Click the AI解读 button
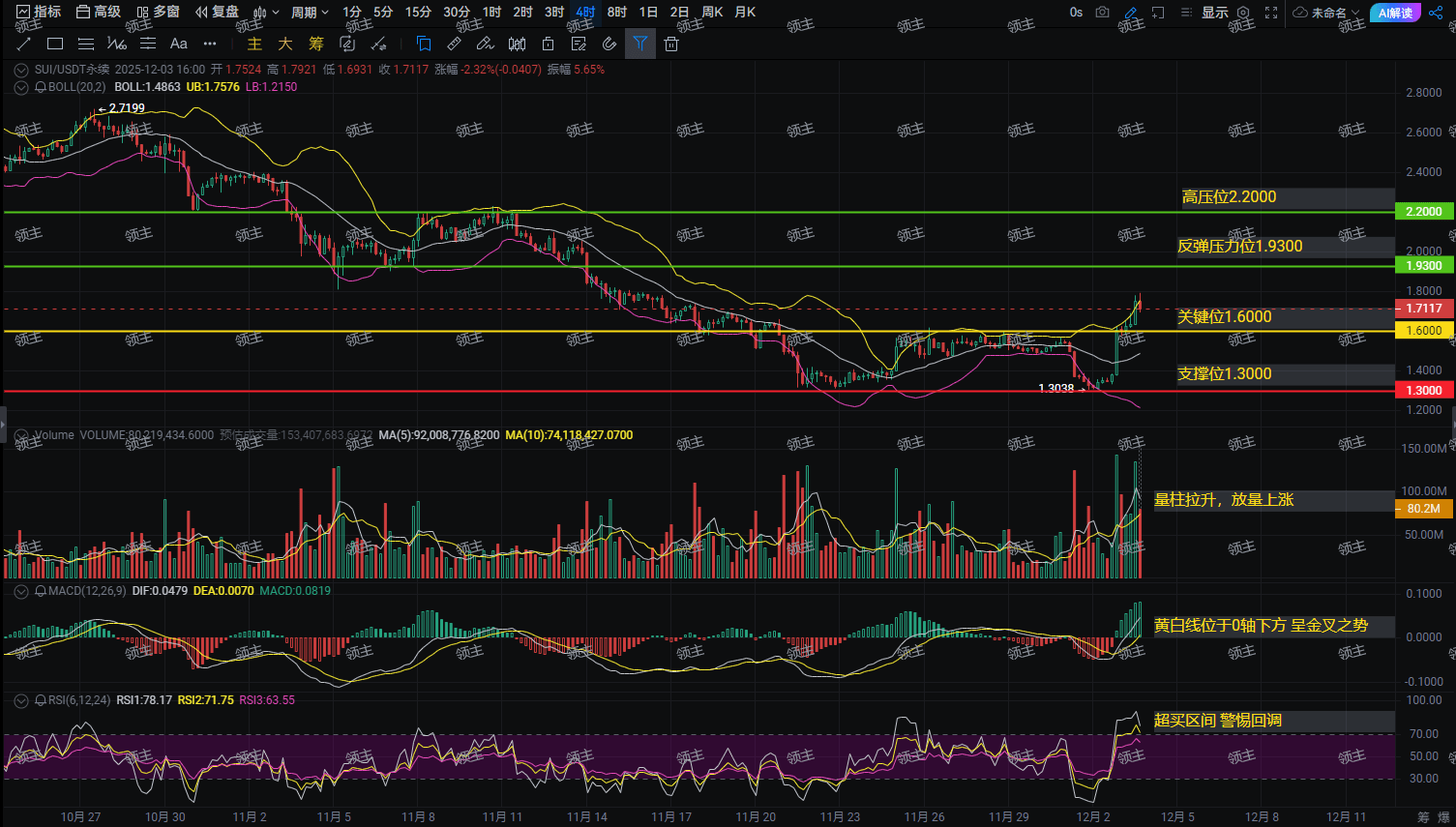Image resolution: width=1456 pixels, height=827 pixels. [x=1395, y=13]
